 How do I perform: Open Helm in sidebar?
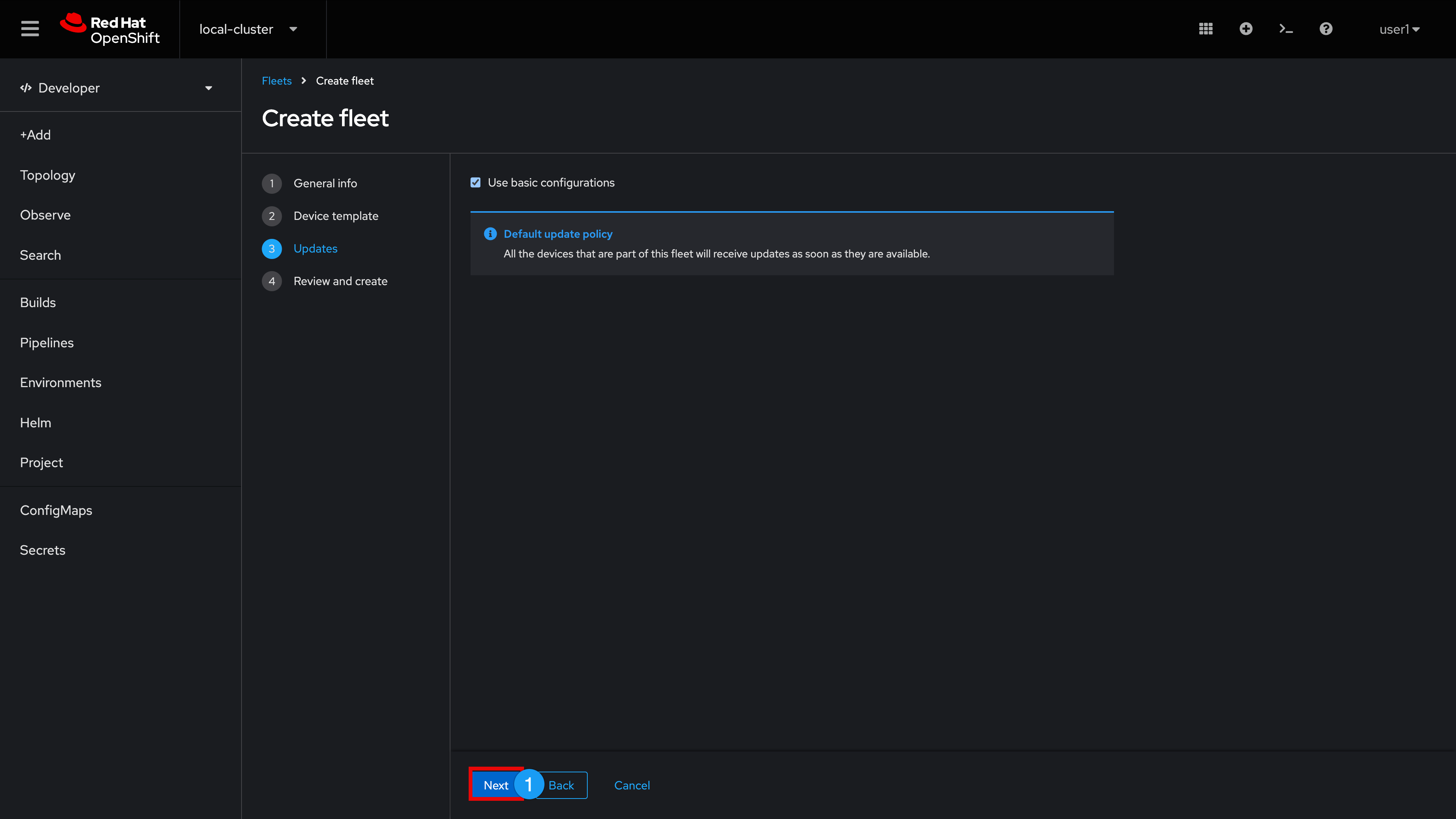click(36, 423)
